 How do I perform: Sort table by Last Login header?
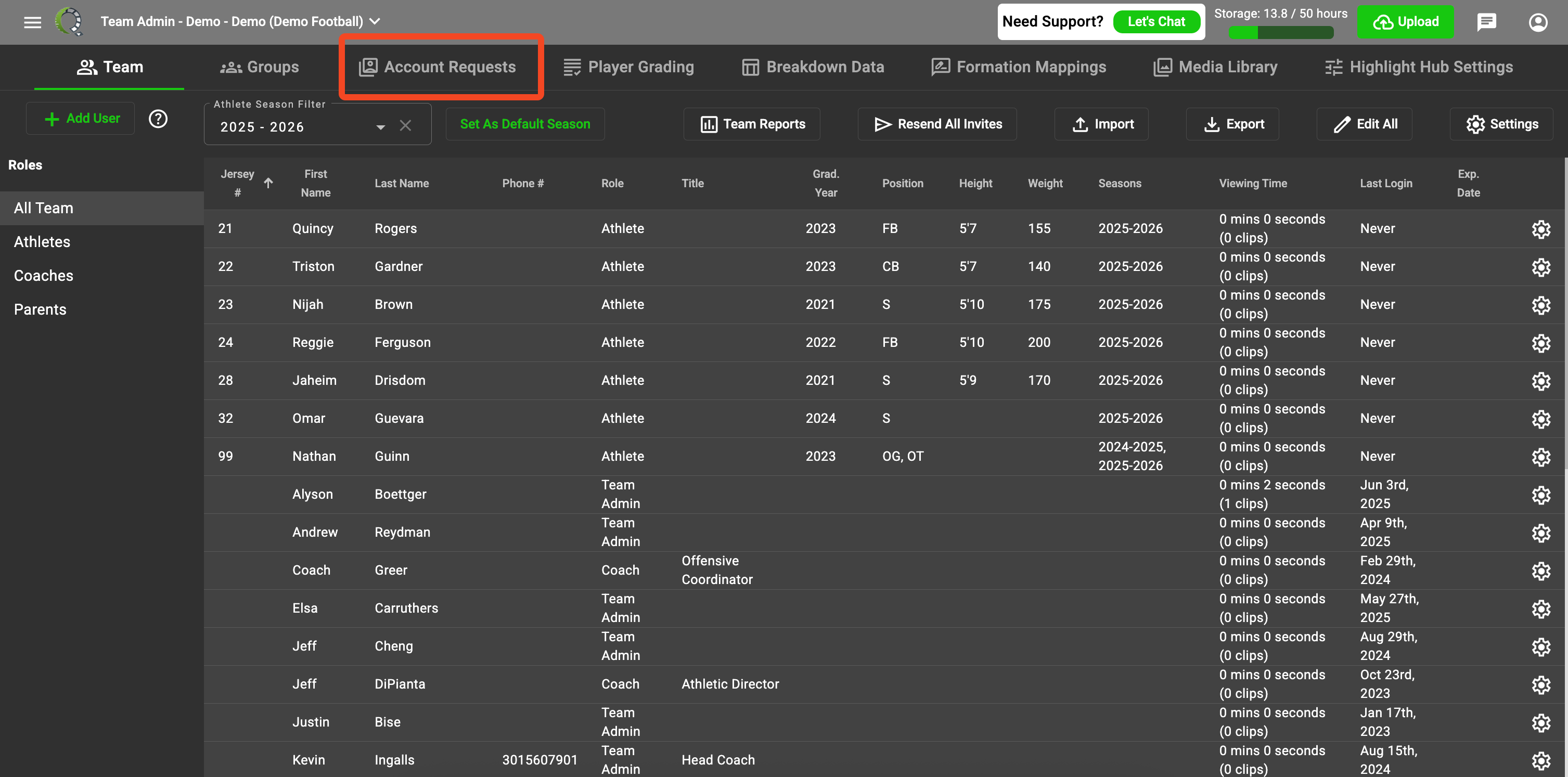pyautogui.click(x=1386, y=183)
